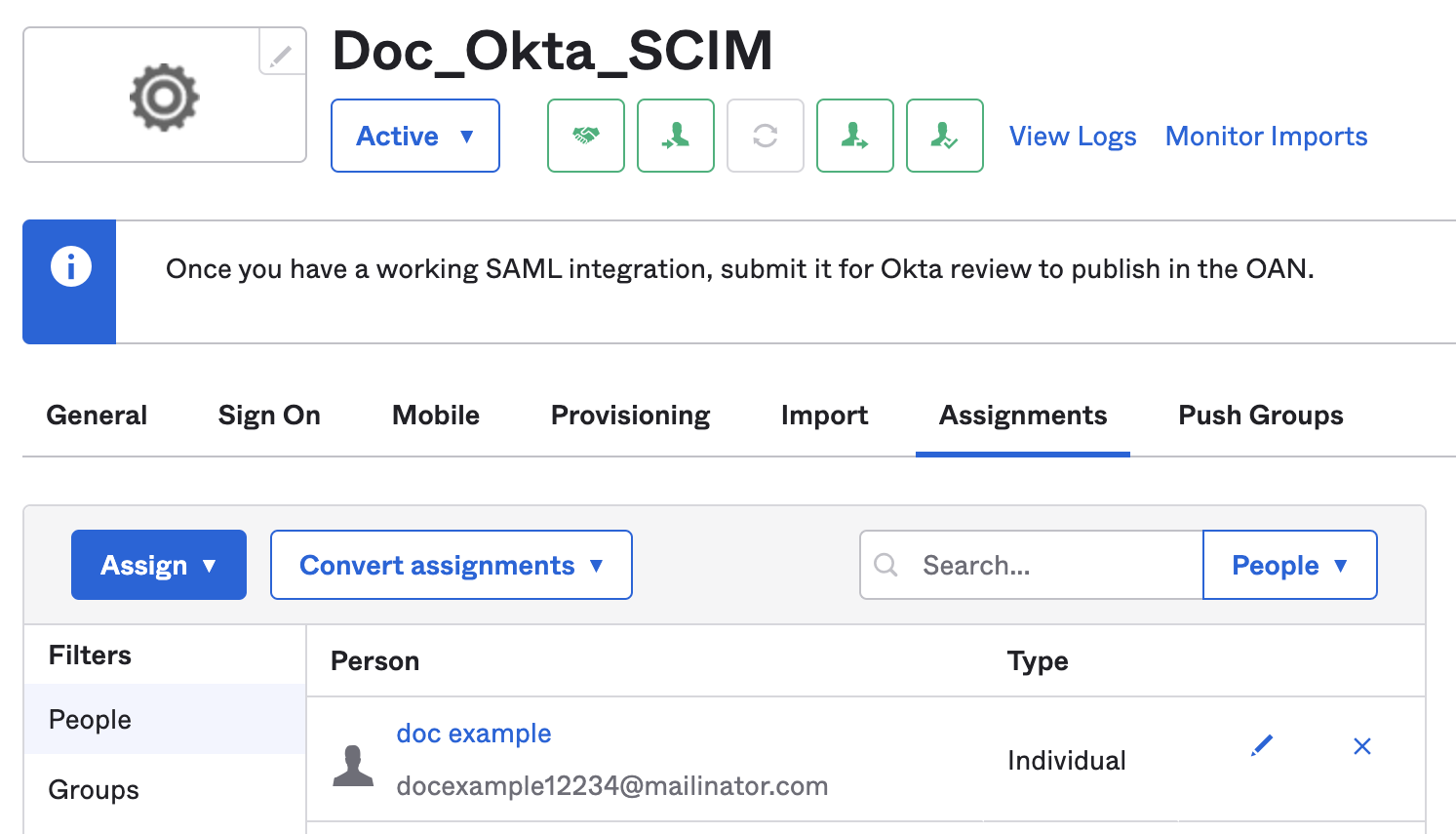
Task: Open the People search scope dropdown
Action: tap(1289, 565)
